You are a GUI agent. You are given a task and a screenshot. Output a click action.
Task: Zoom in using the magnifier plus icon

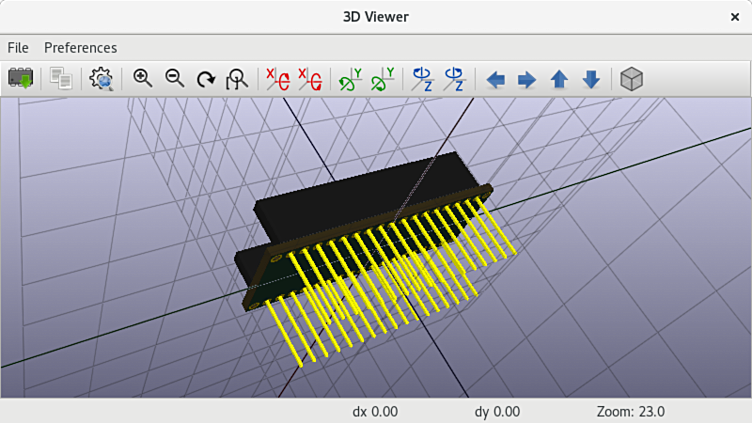pyautogui.click(x=142, y=79)
